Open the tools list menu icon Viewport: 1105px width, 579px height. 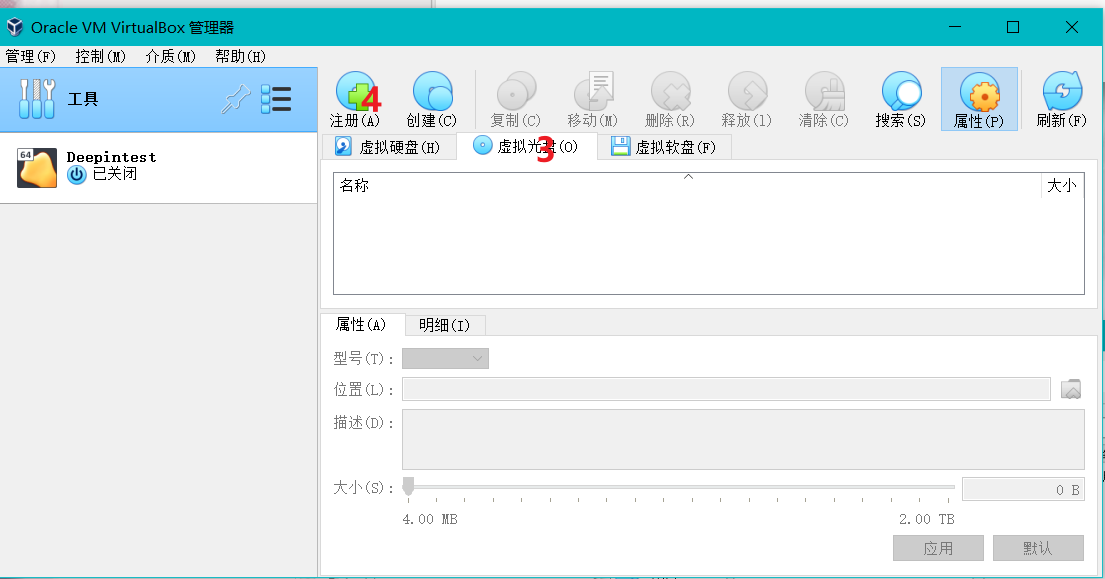point(276,99)
